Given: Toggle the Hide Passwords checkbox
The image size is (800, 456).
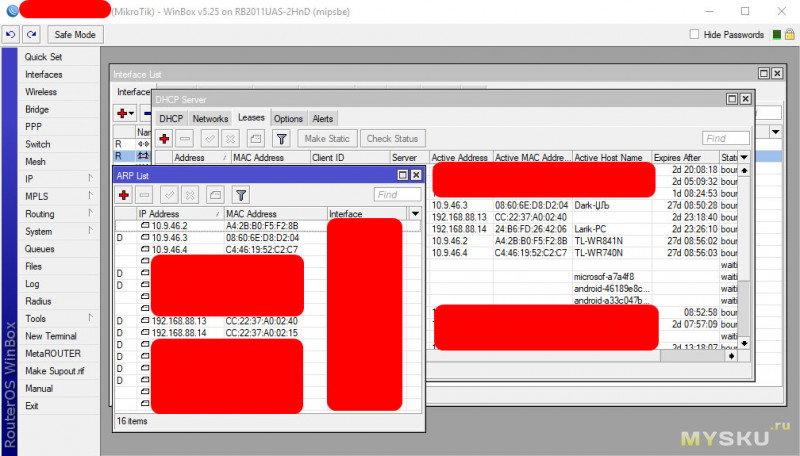Looking at the screenshot, I should click(694, 34).
